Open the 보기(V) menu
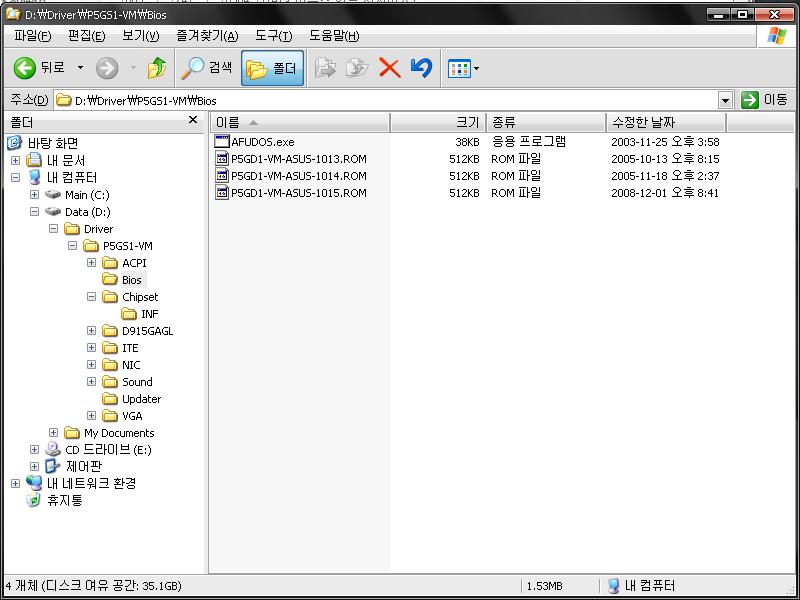The width and height of the screenshot is (800, 600). click(141, 36)
